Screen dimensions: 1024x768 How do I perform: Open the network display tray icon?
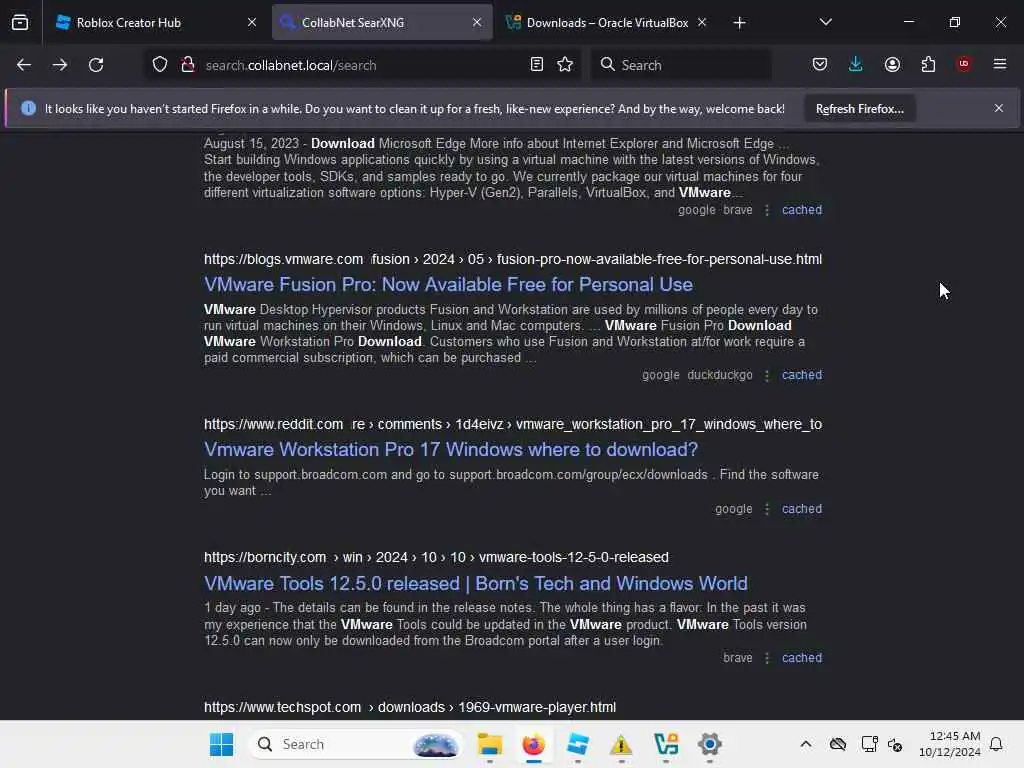coord(869,744)
